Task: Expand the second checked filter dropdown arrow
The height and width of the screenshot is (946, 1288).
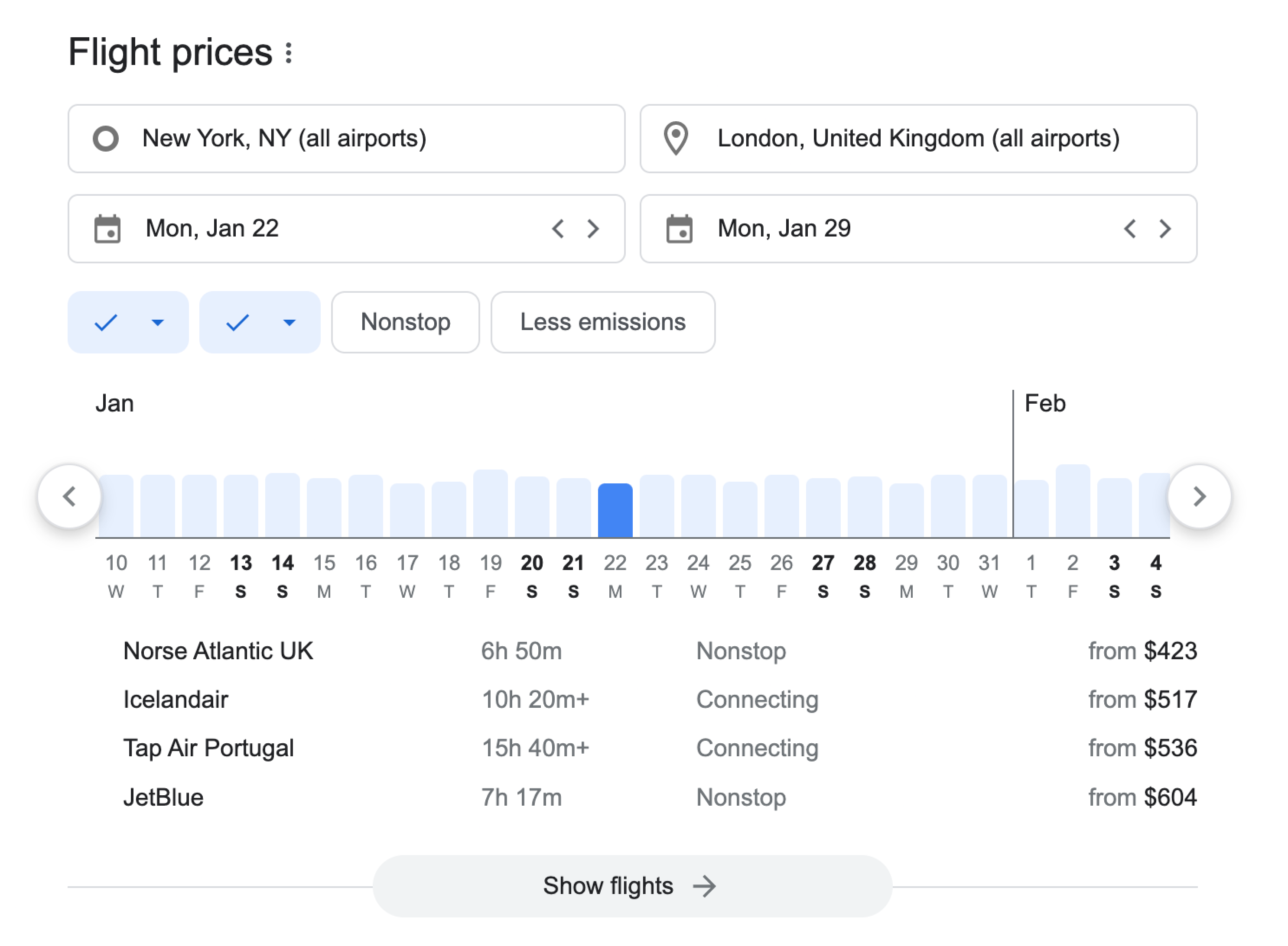Action: pyautogui.click(x=289, y=322)
